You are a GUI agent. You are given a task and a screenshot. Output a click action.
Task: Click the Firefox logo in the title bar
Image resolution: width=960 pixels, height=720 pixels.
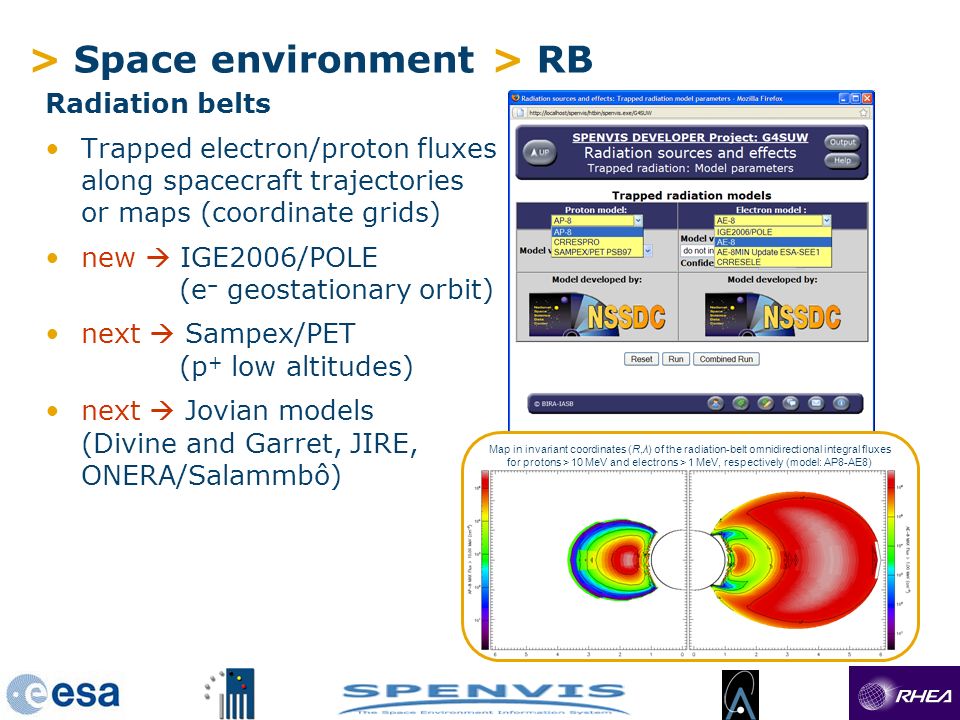click(516, 98)
